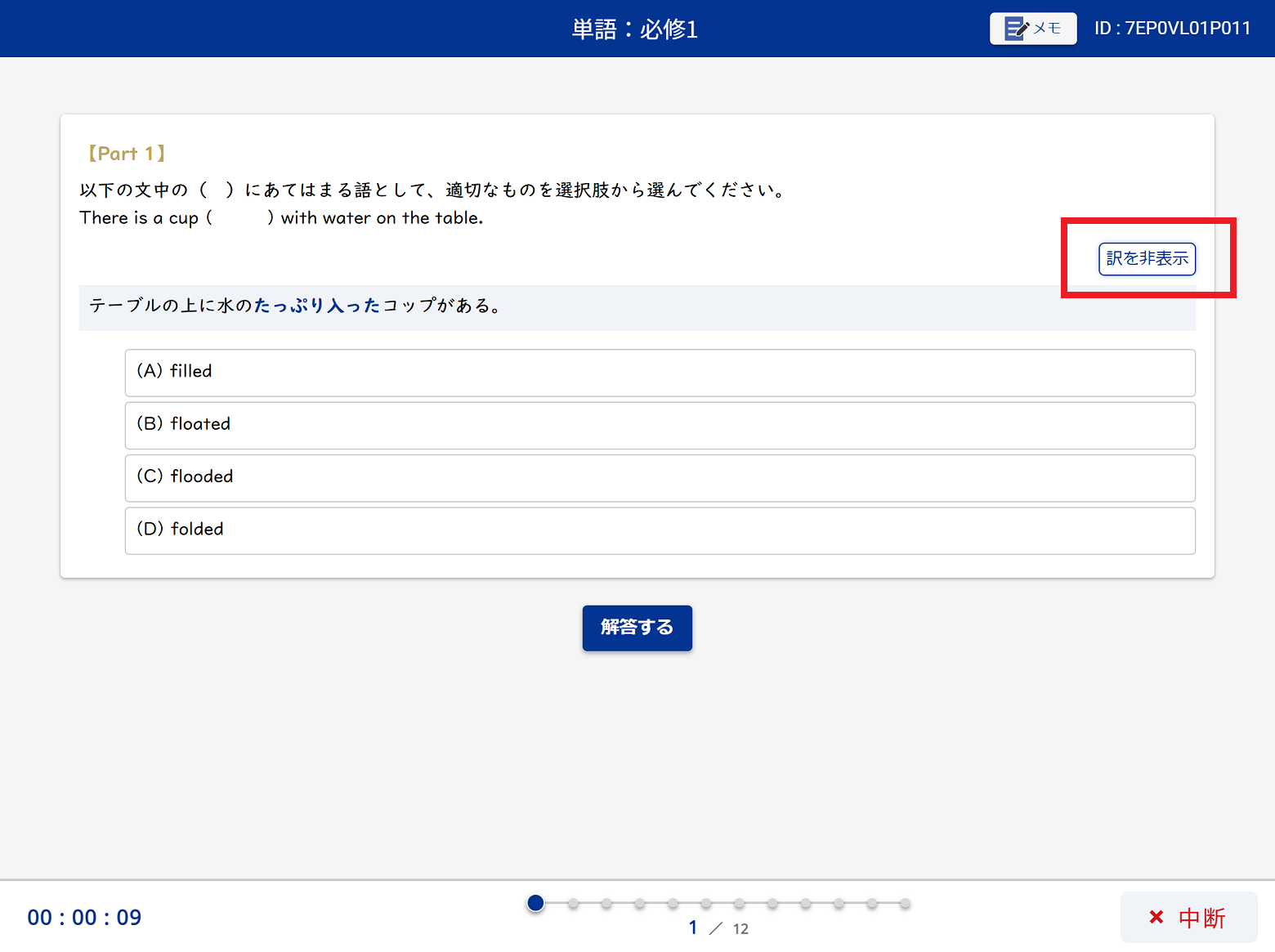Click the elapsed timer 00:00:09
This screenshot has width=1275, height=952.
tap(84, 917)
